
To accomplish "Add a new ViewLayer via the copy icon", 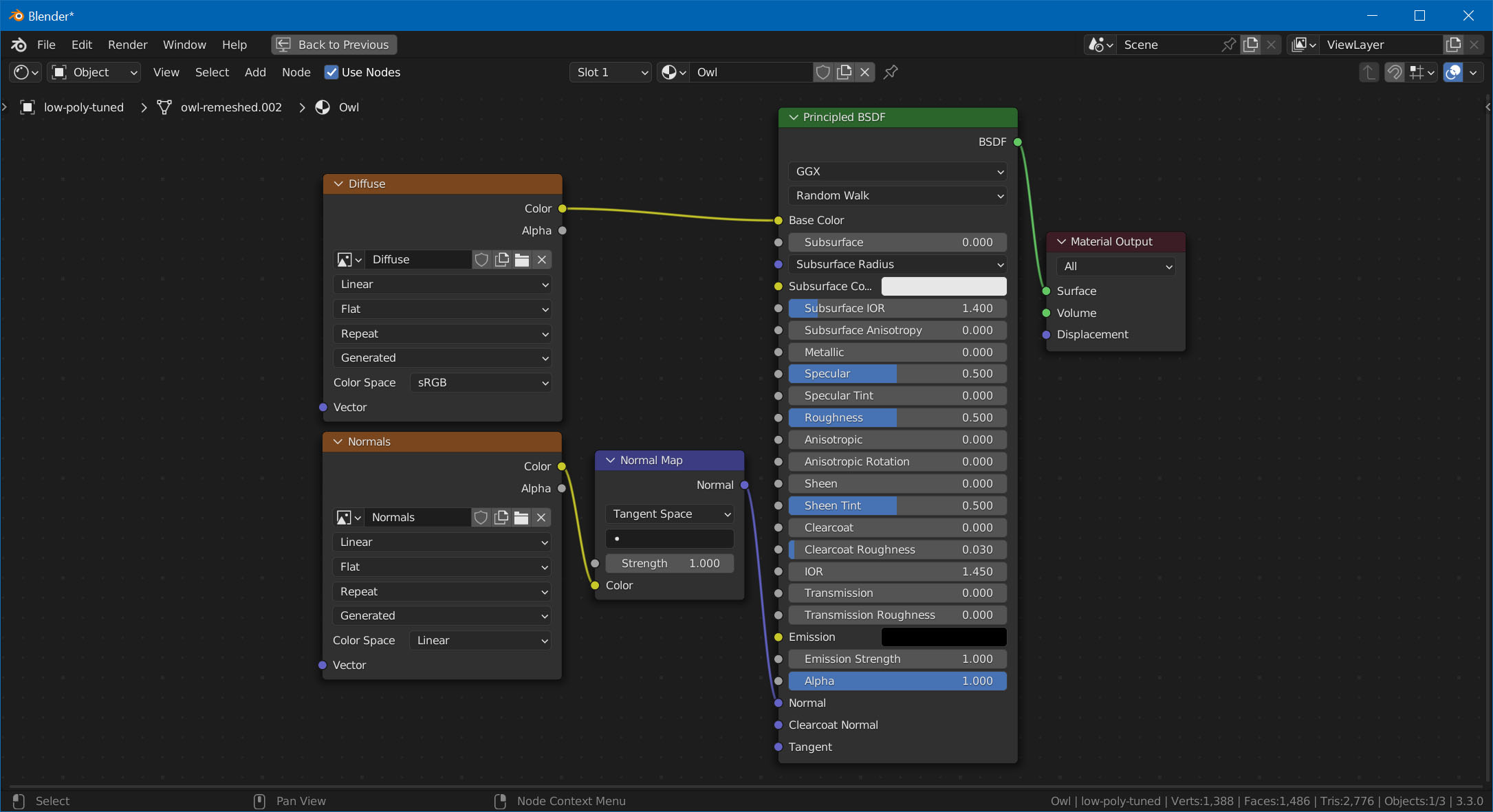I will pos(1453,45).
